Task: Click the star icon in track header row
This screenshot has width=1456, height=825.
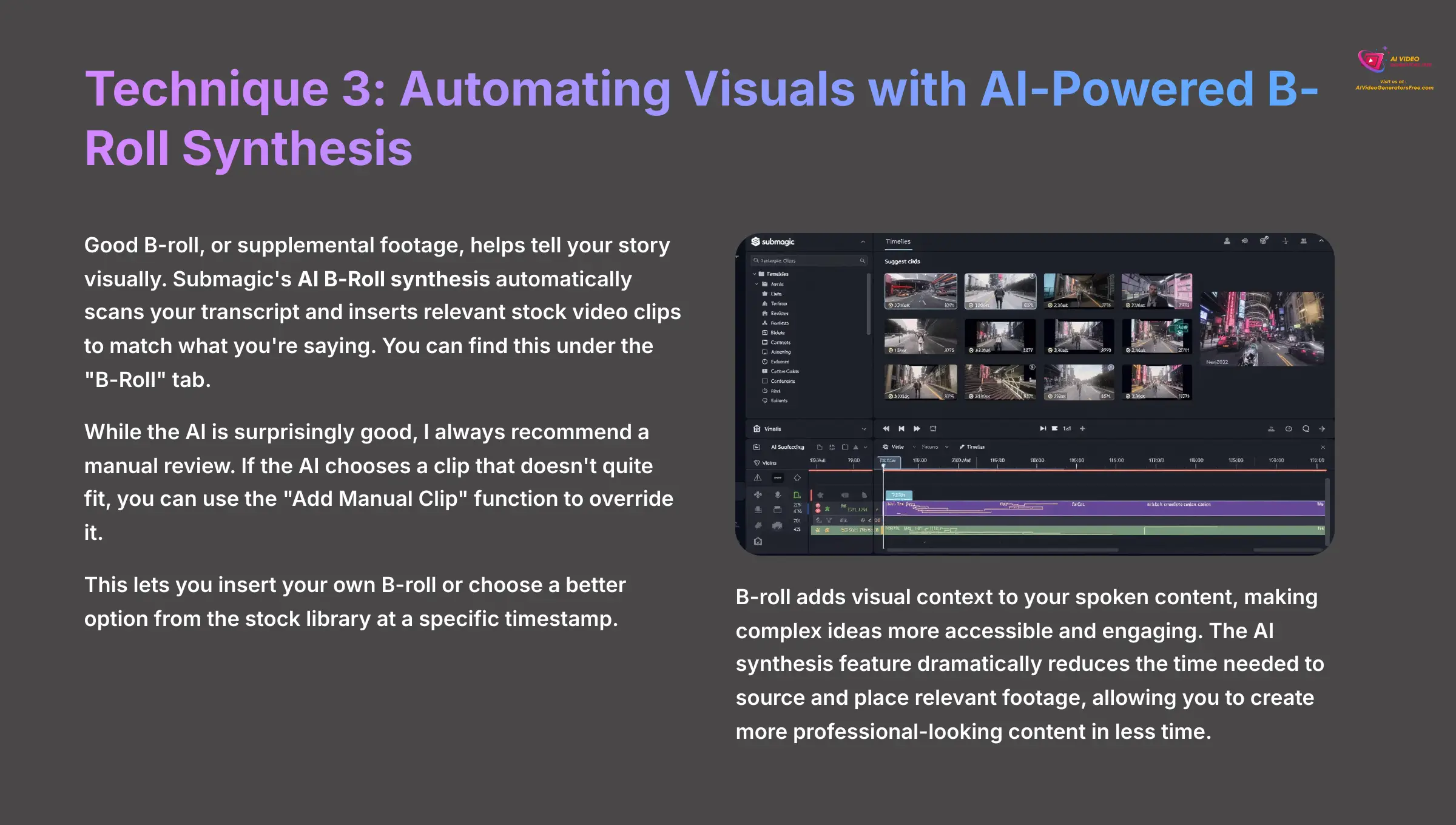Action: (821, 495)
